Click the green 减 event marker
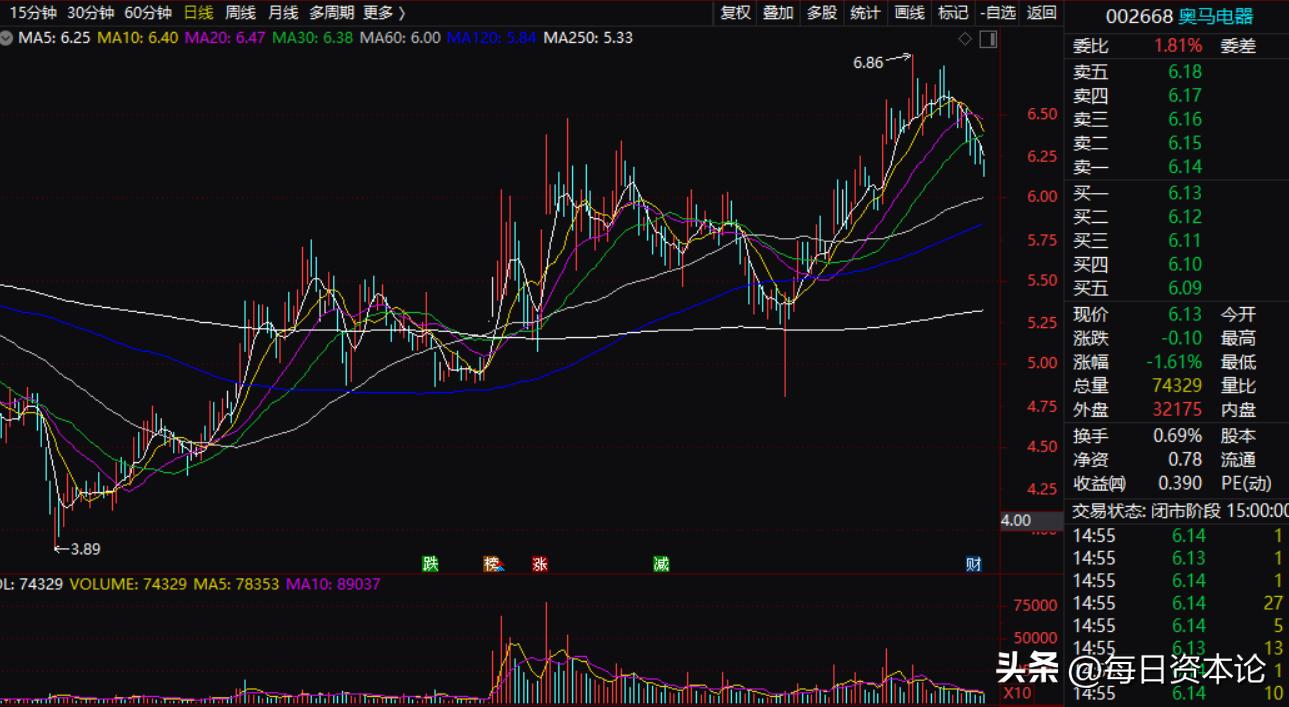1289x707 pixels. coord(661,564)
